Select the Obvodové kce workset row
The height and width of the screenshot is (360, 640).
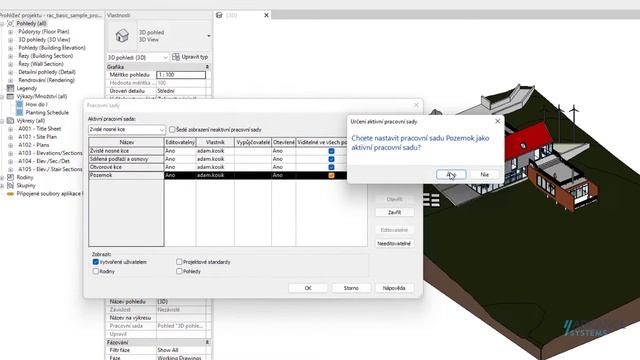coord(126,167)
